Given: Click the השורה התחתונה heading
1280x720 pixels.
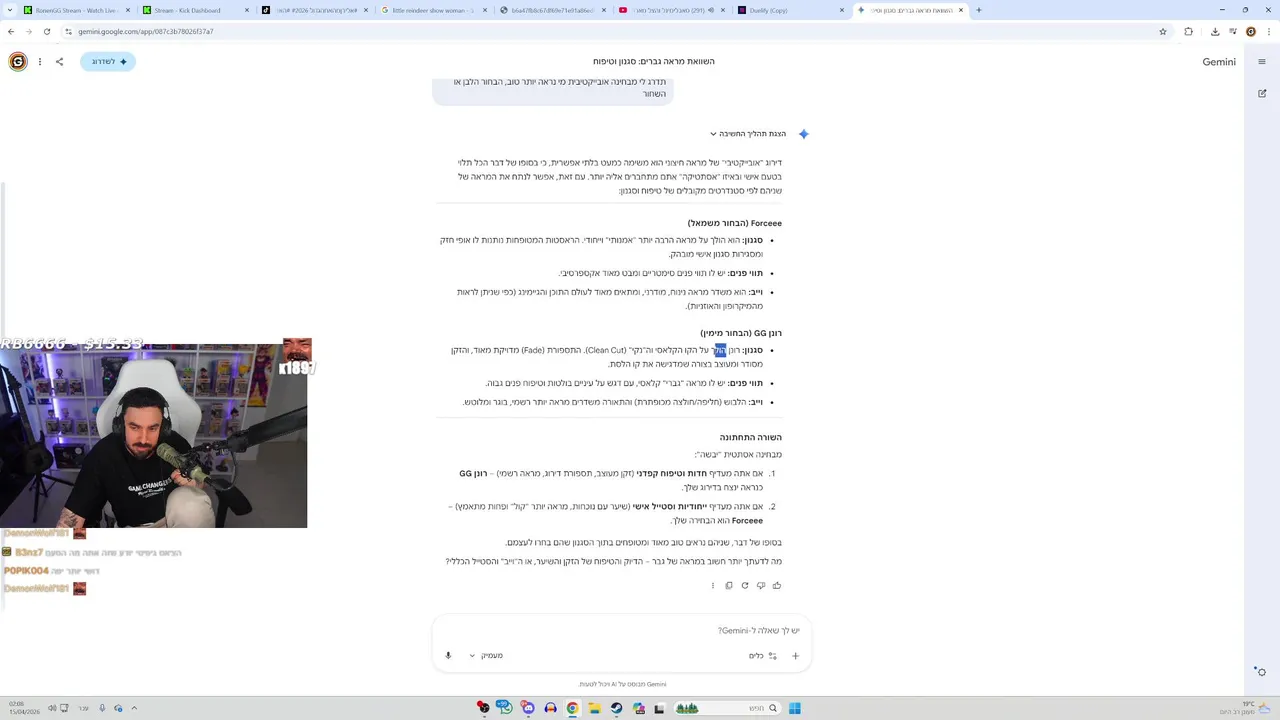Looking at the screenshot, I should [750, 437].
